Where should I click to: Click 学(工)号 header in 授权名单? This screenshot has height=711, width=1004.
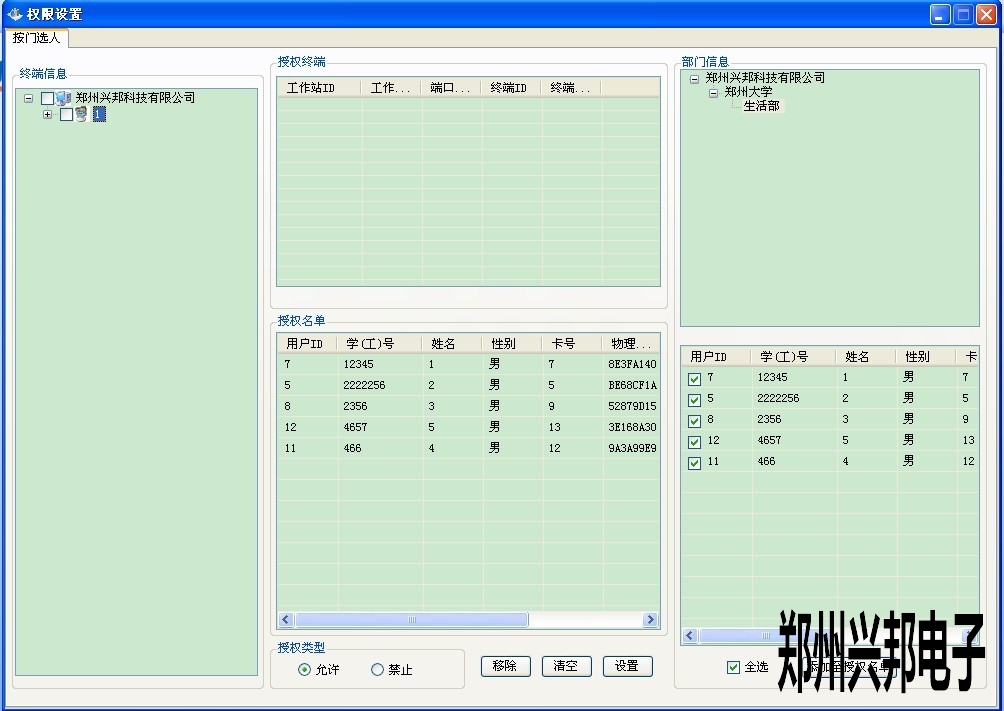coord(380,344)
